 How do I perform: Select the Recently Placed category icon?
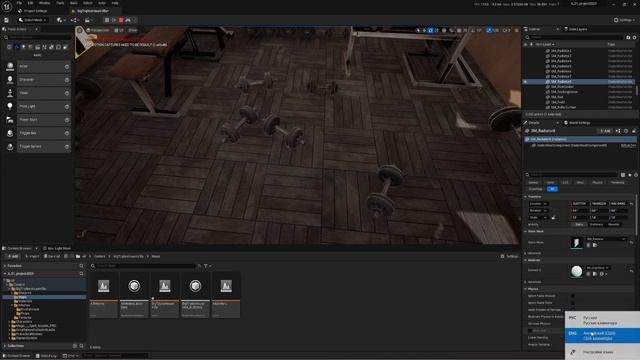click(9, 47)
